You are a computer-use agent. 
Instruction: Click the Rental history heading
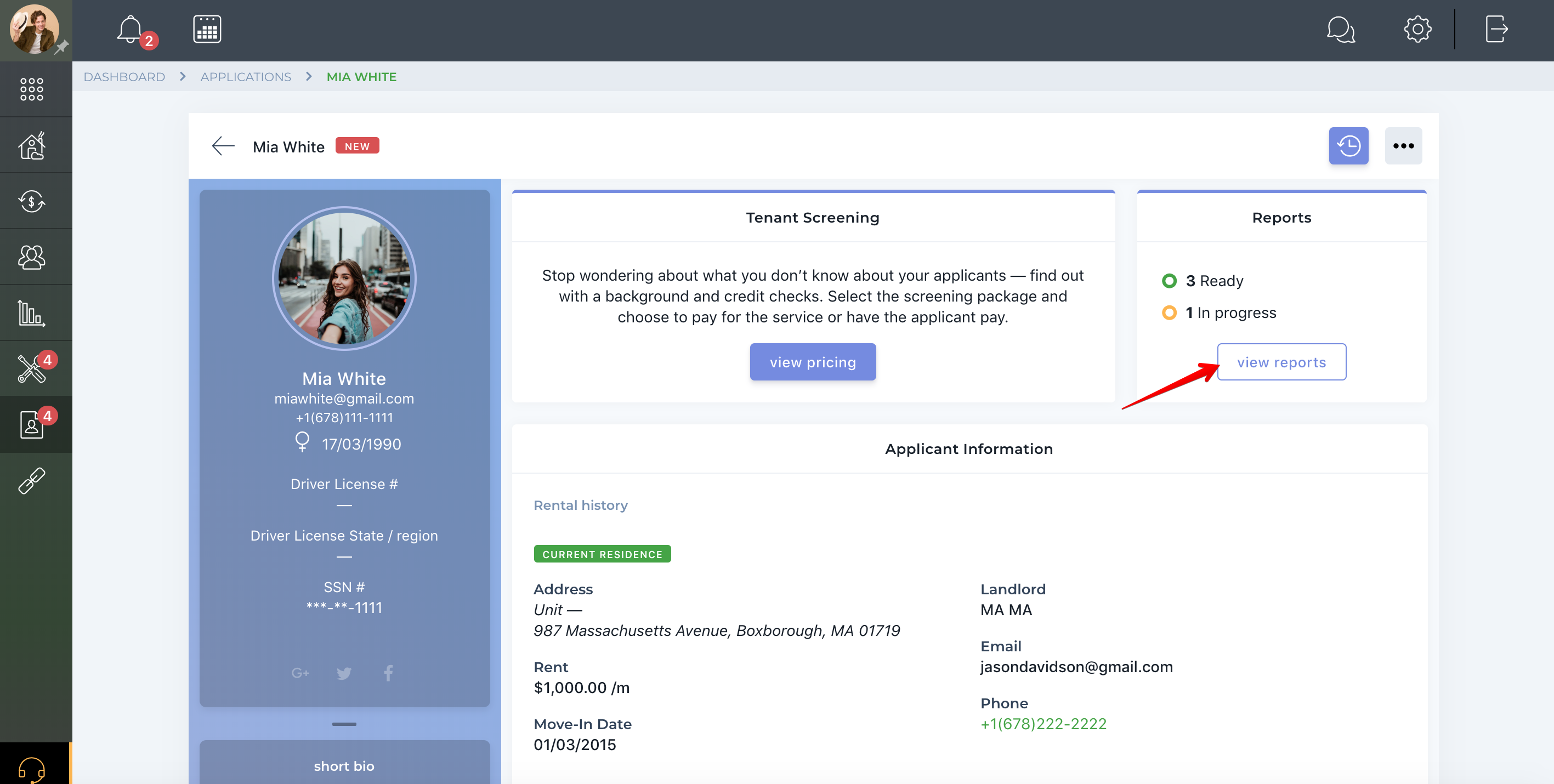580,505
